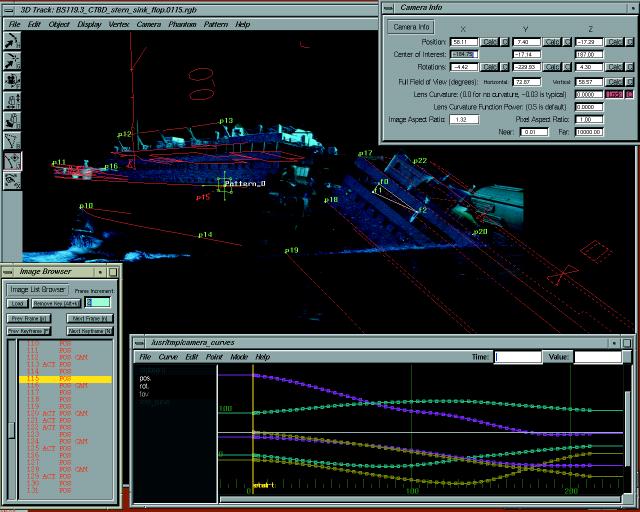Select the highlighted tracking tool above the eye icon
This screenshot has width=640, height=512.
13,159
